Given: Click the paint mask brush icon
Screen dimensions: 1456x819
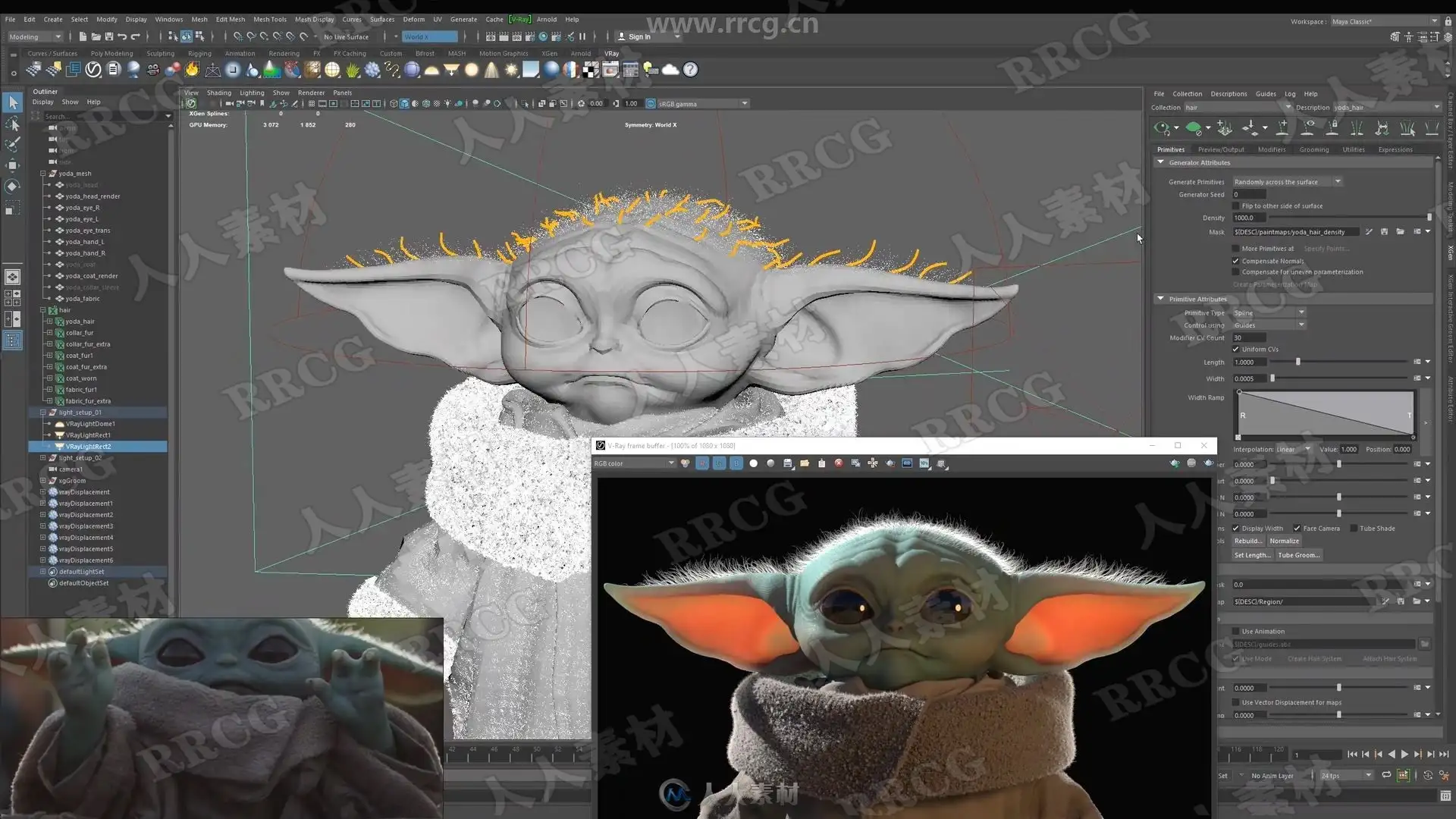Looking at the screenshot, I should coord(1369,232).
